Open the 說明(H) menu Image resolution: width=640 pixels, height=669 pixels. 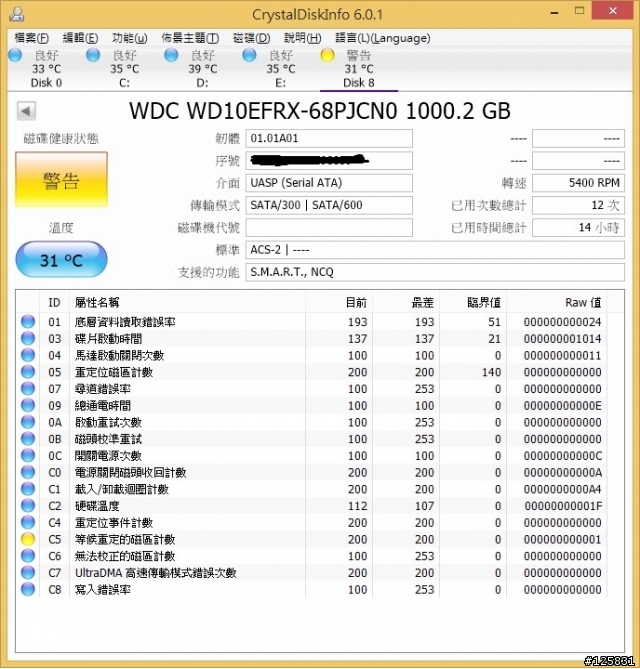303,38
